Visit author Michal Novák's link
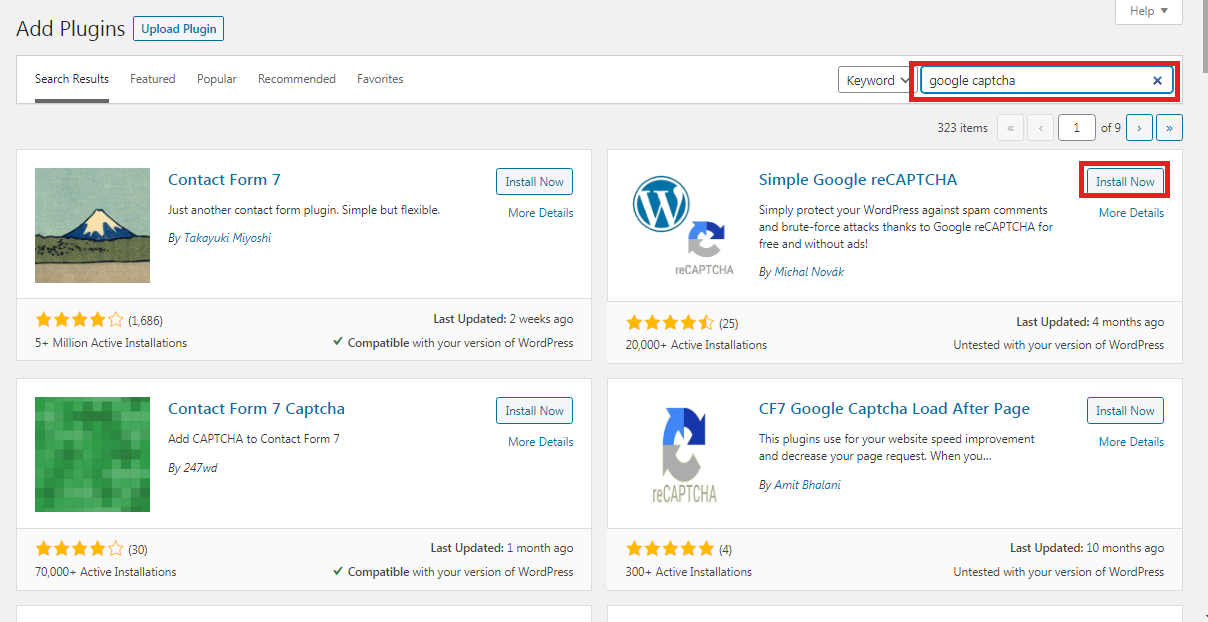Image resolution: width=1208 pixels, height=622 pixels. coord(809,272)
